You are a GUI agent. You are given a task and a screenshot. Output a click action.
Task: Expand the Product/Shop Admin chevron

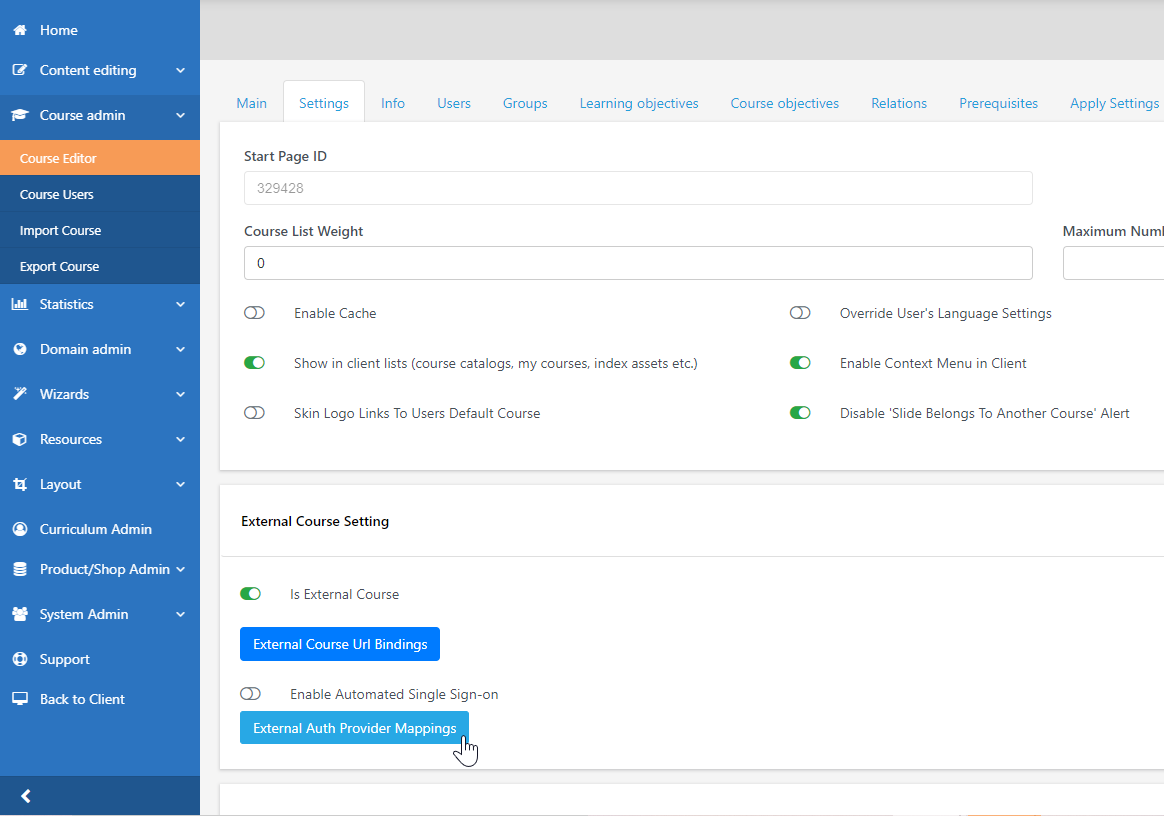[180, 569]
